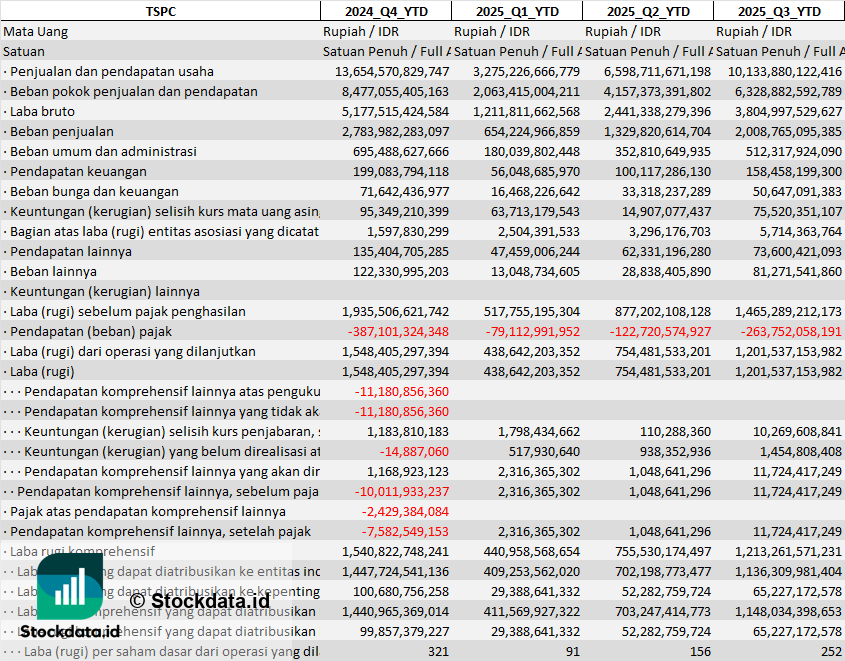Select the Satuan row label
Screen dimensions: 845x661
click(24, 52)
